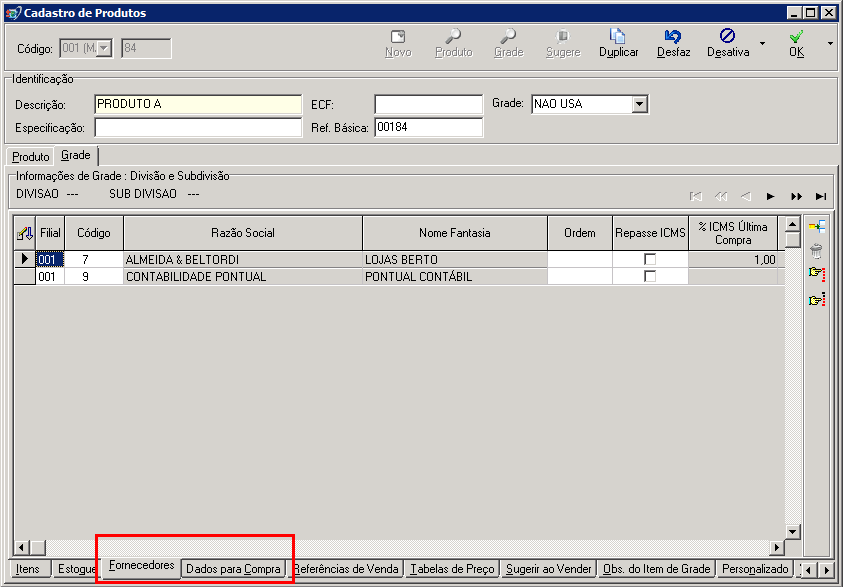Click the Ref. Básica field
The image size is (843, 587).
tap(428, 127)
